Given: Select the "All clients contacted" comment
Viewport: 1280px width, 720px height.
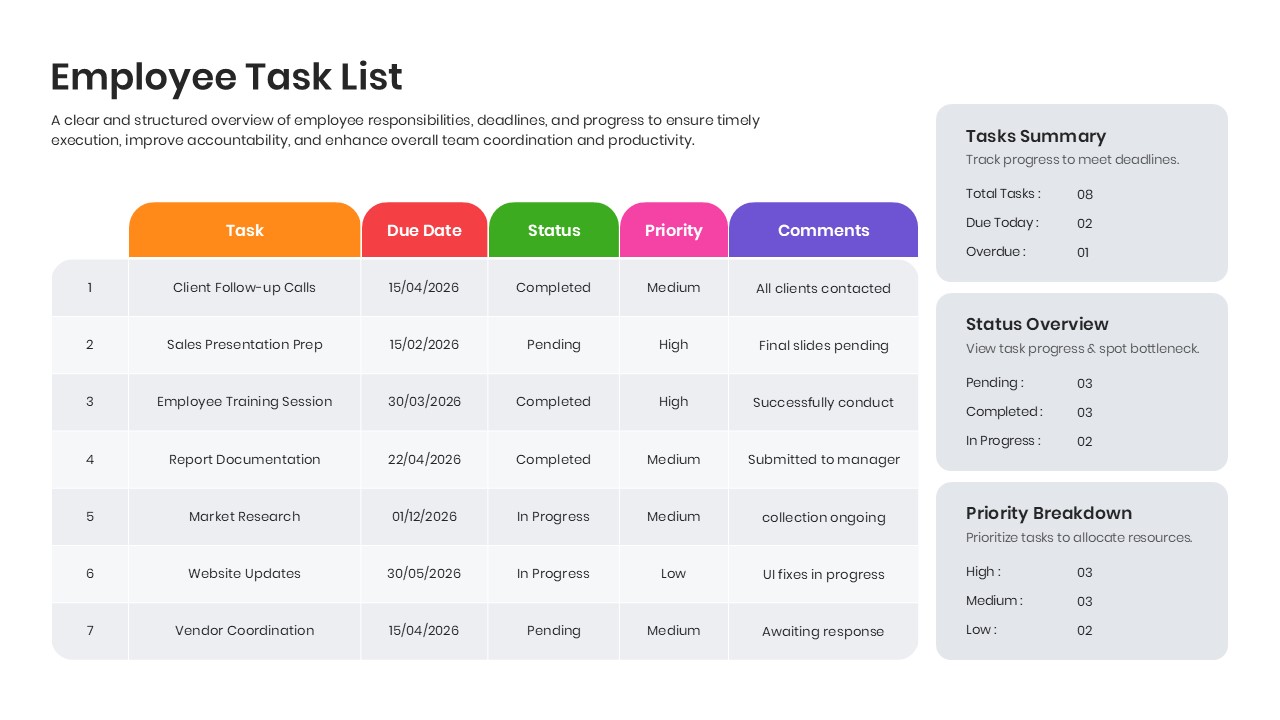Looking at the screenshot, I should 823,289.
